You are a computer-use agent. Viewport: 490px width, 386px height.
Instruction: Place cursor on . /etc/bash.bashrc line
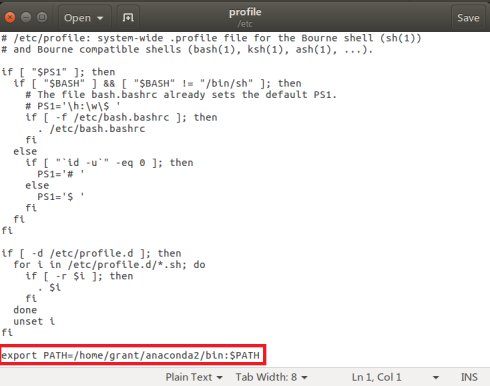[x=91, y=129]
